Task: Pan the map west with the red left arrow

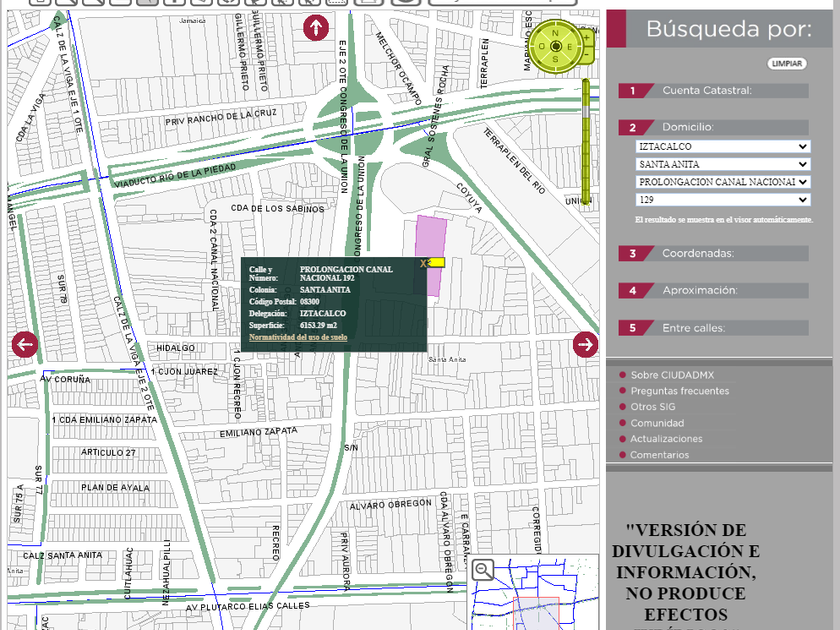Action: [x=25, y=344]
